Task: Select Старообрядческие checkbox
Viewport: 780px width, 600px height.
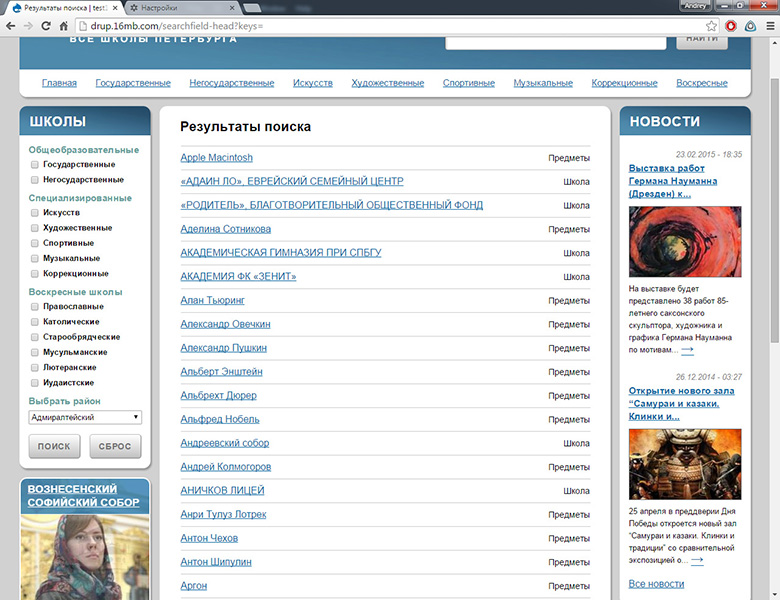Action: point(34,337)
